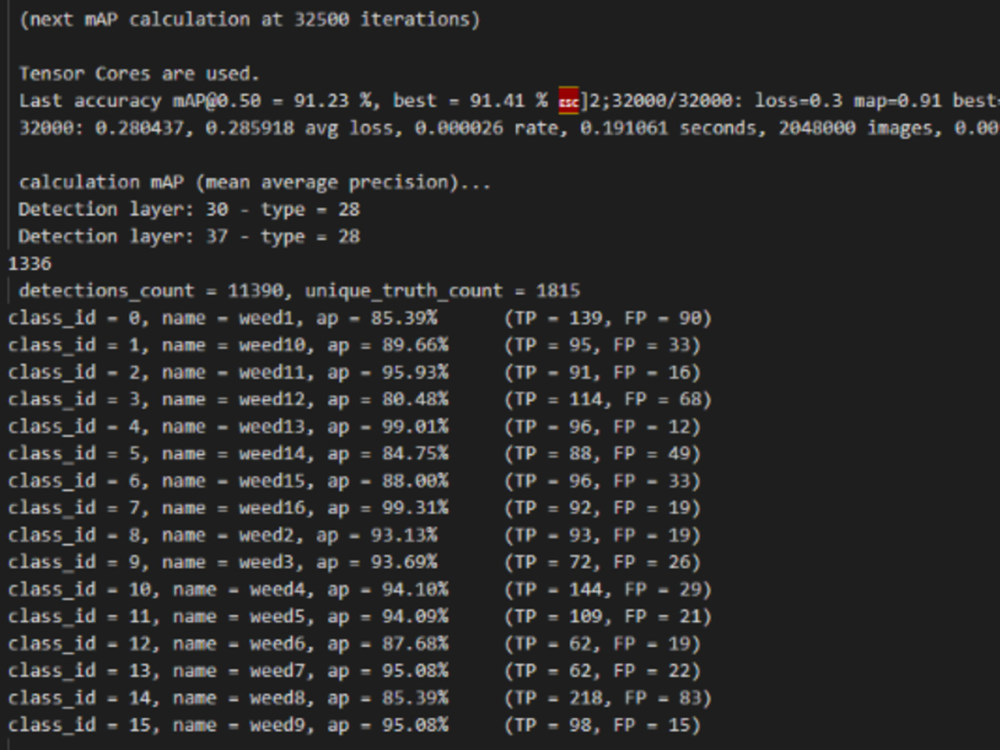Click the weed6 ap = 87.68% row

point(354,643)
